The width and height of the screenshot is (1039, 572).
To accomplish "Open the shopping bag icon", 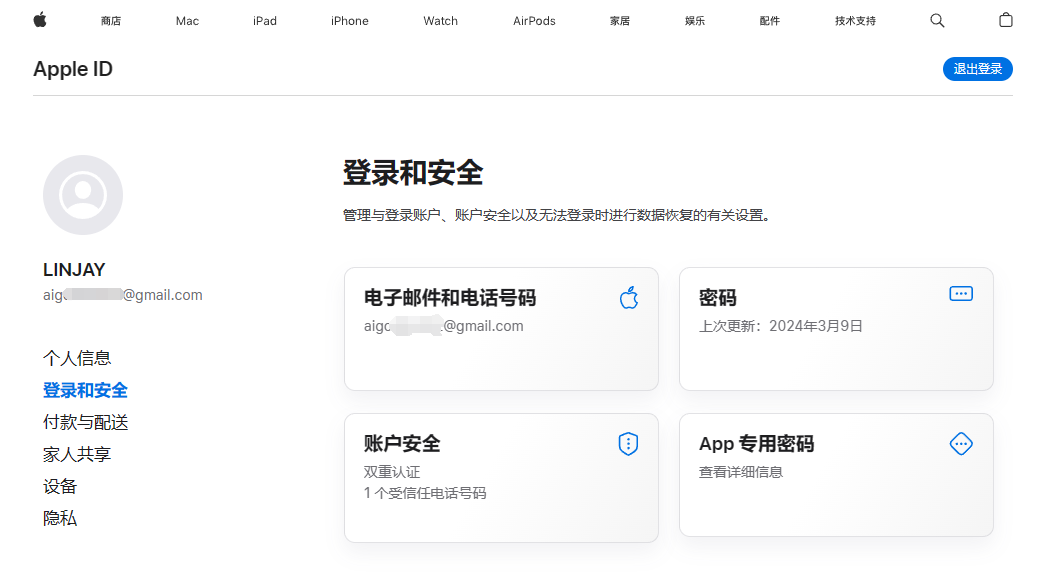I will 1005,20.
